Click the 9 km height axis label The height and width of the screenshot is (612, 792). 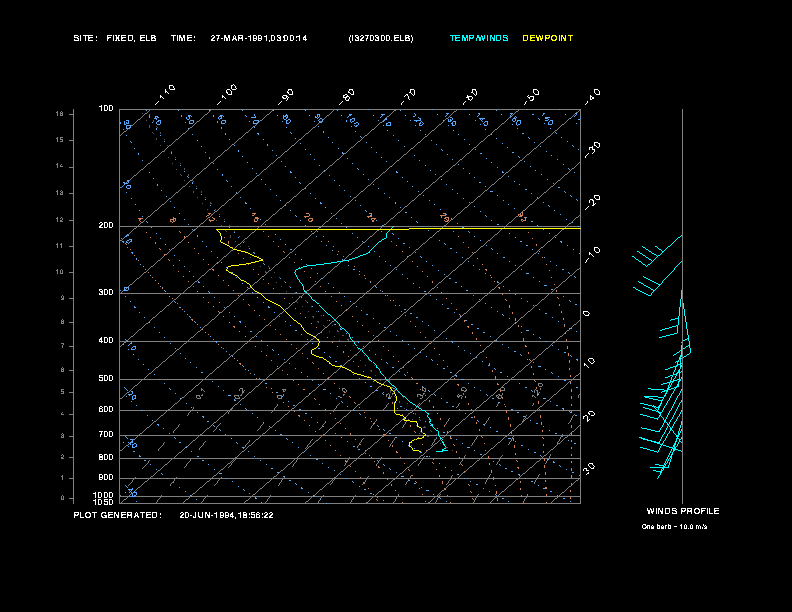63,298
